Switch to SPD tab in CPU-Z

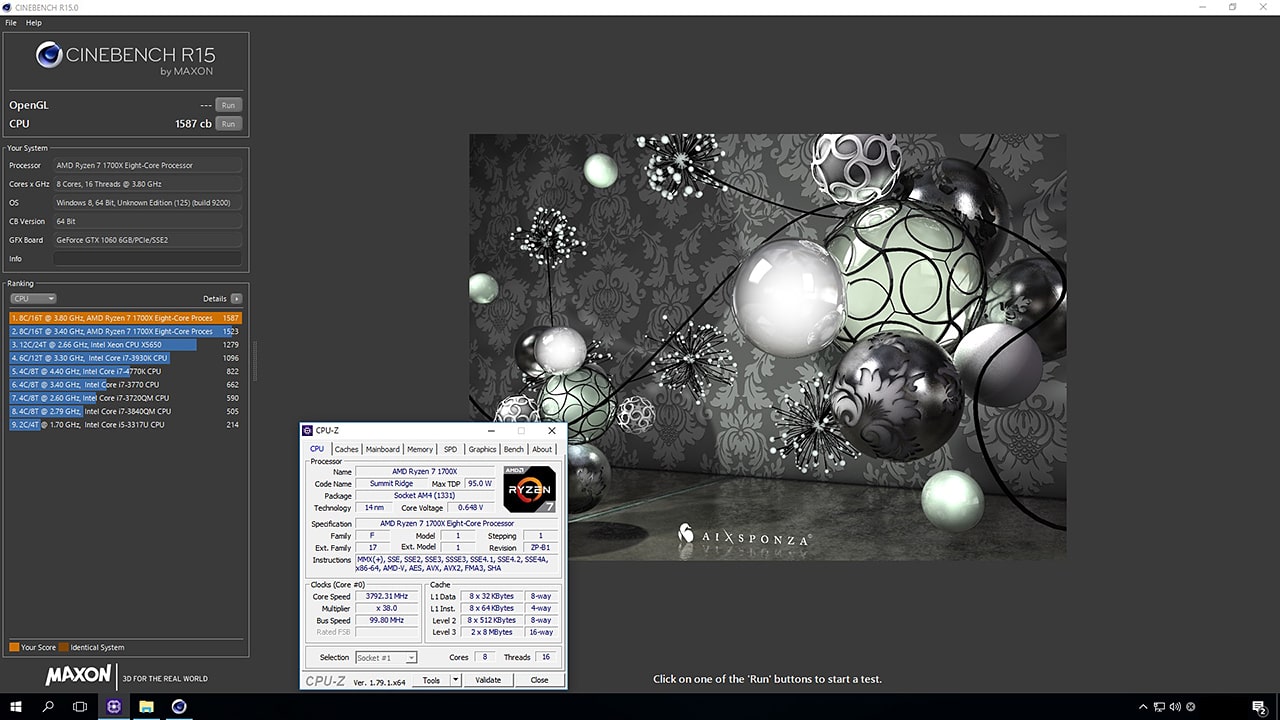click(x=450, y=450)
